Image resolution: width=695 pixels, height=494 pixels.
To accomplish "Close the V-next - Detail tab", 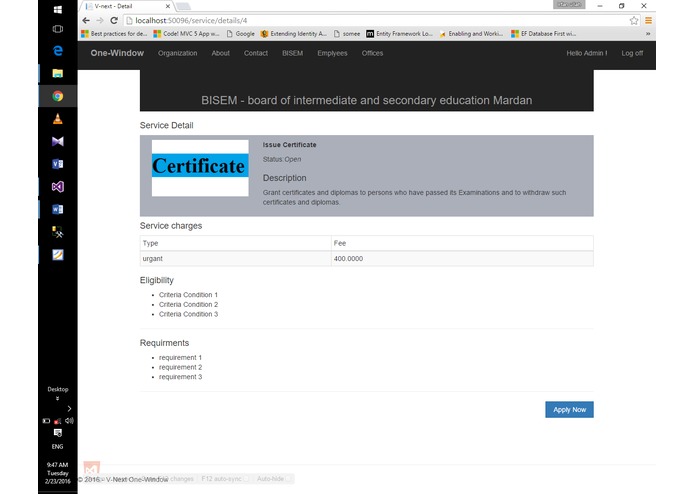I will 168,6.
